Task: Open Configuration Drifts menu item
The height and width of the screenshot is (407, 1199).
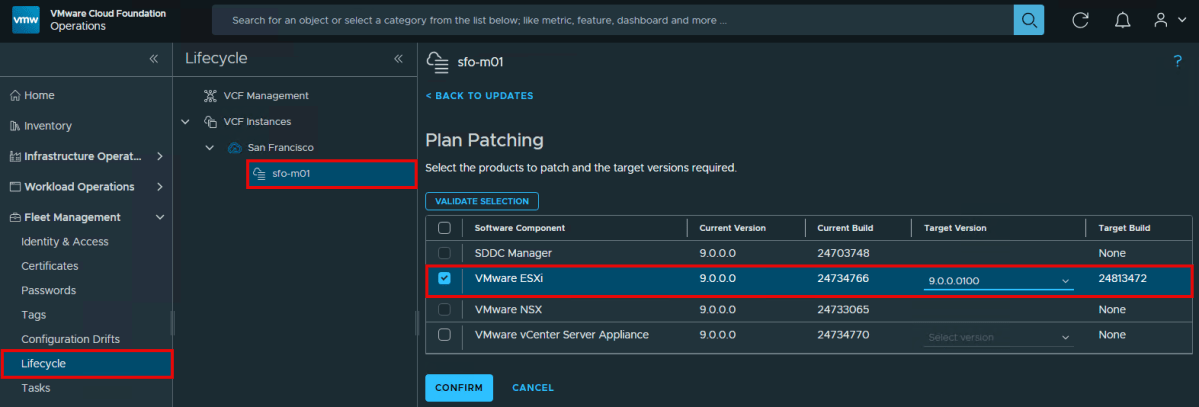Action: tap(70, 339)
